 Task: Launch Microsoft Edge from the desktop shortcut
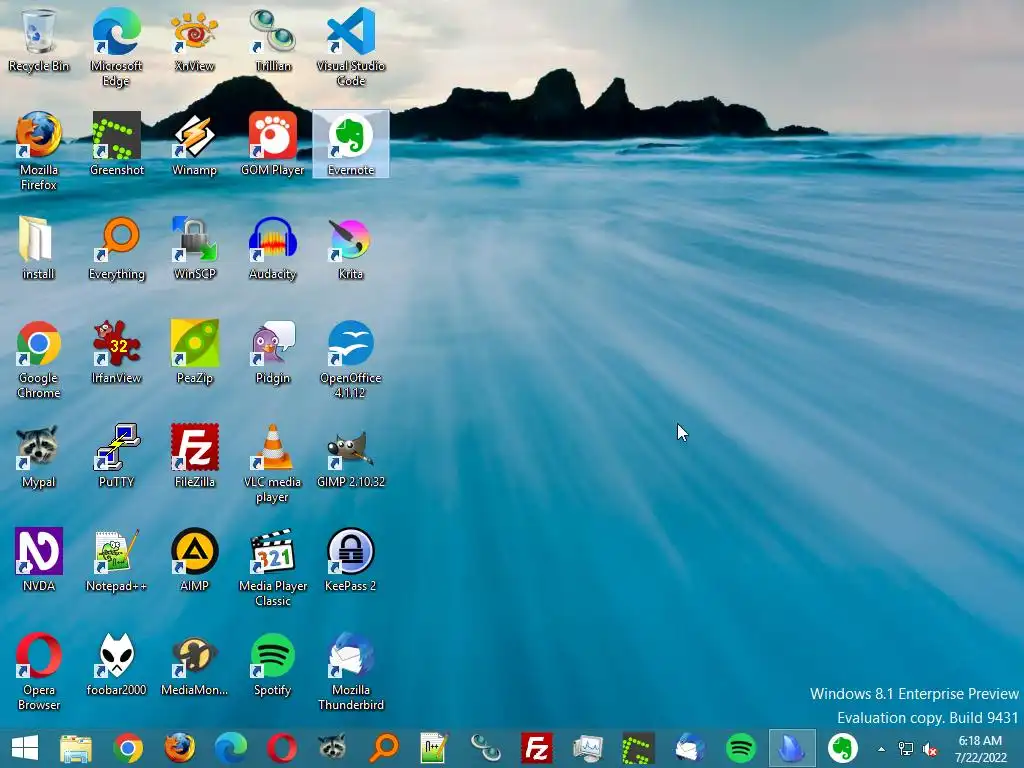pos(116,48)
